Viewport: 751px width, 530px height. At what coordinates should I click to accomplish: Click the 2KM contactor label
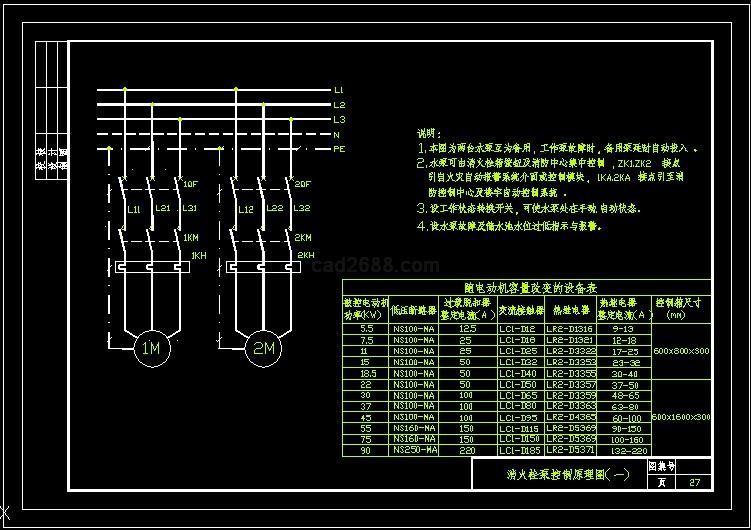point(303,238)
